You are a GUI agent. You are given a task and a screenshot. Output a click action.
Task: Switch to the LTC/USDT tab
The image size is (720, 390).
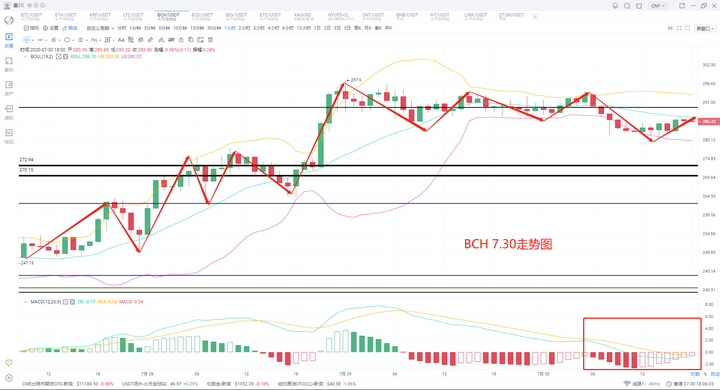(x=134, y=17)
